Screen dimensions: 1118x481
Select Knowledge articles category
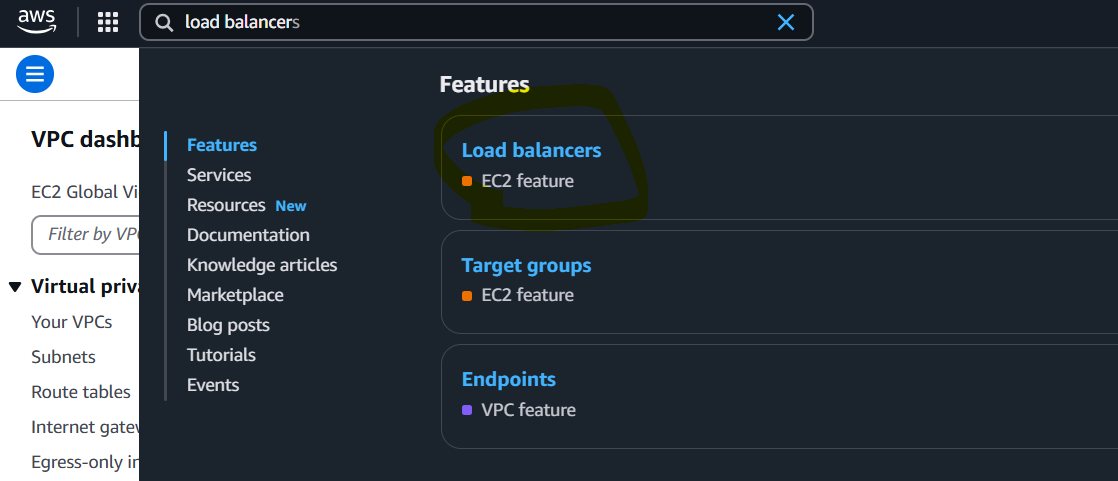point(262,265)
